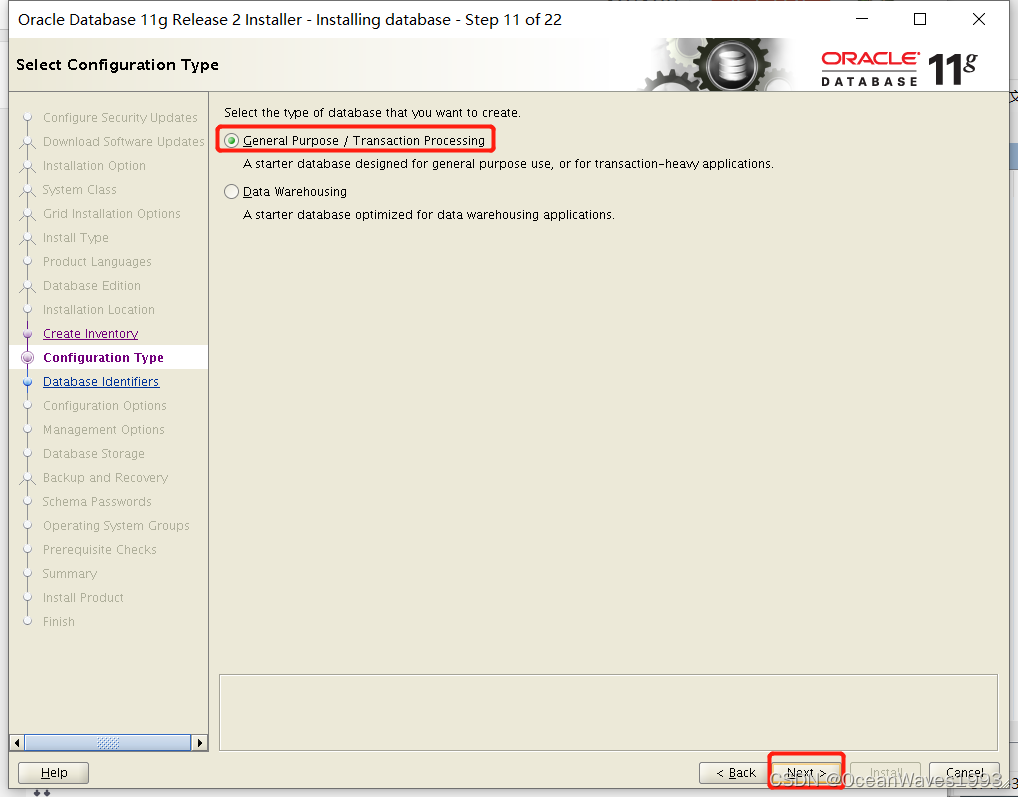Click the Management Options step
This screenshot has width=1018, height=797.
103,430
